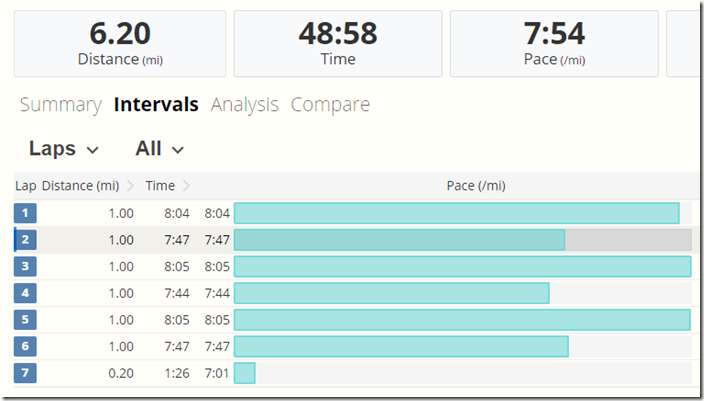
Task: Click the 7:54 Pace stat card
Action: click(554, 43)
